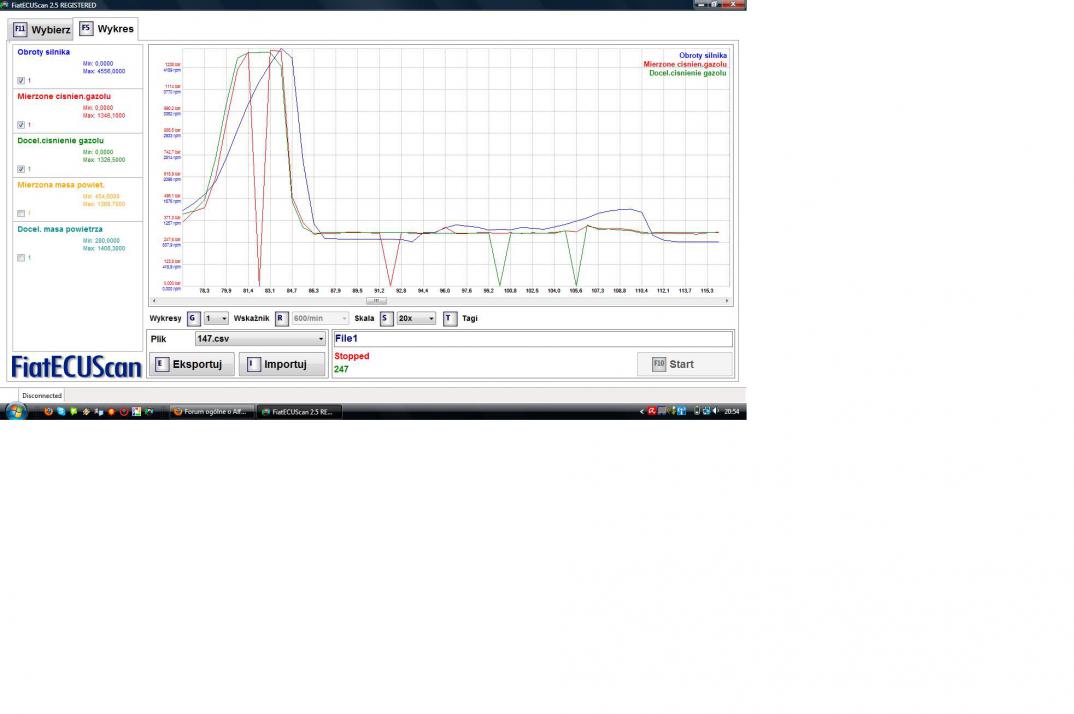This screenshot has height=714, width=1074.
Task: Enable the Mierzona masa powiet. checkbox
Action: pyautogui.click(x=21, y=213)
